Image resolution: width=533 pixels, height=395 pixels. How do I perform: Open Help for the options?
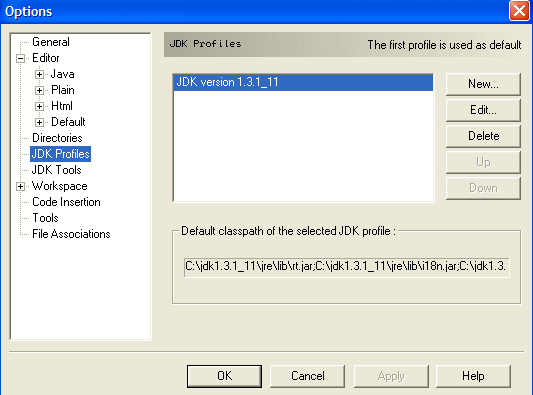point(473,376)
